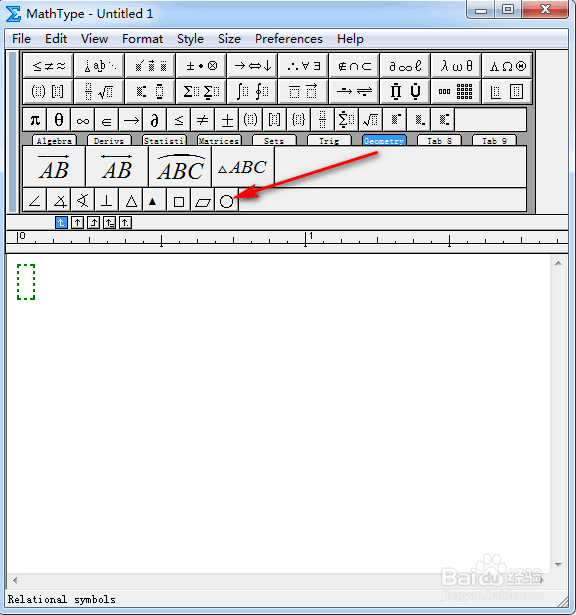This screenshot has height=615, width=576.
Task: Open the Relational symbols palette
Action: 48,66
